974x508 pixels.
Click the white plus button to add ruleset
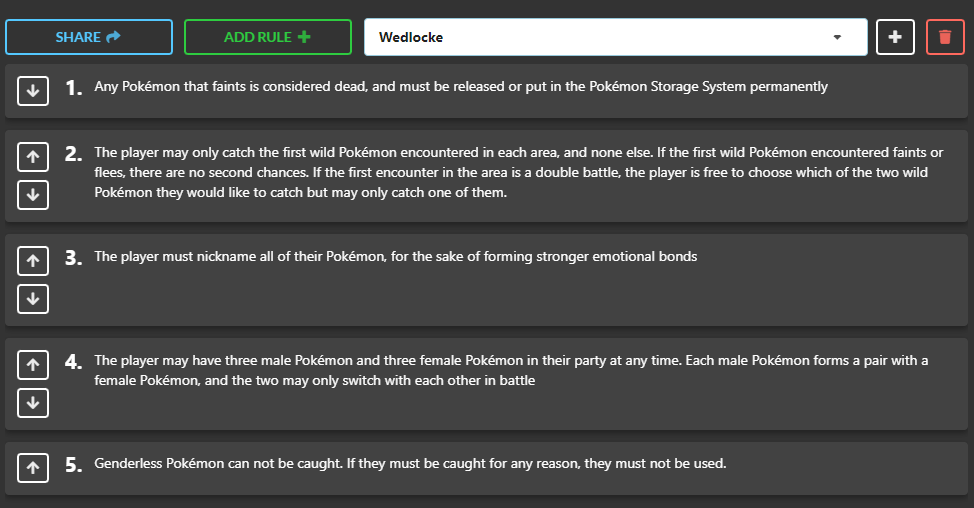(895, 37)
